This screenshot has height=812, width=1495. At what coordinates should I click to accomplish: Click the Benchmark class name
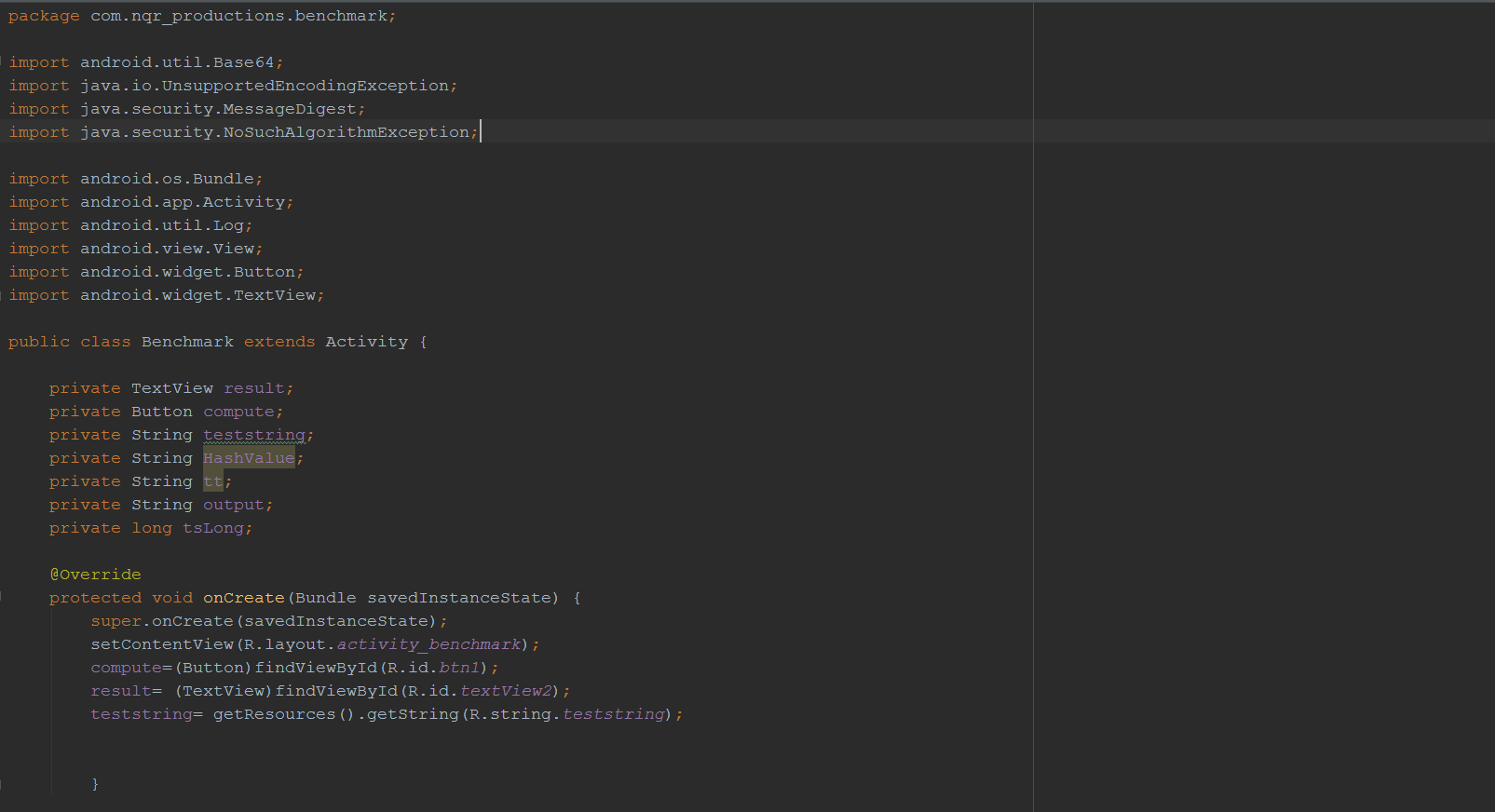[x=187, y=342]
